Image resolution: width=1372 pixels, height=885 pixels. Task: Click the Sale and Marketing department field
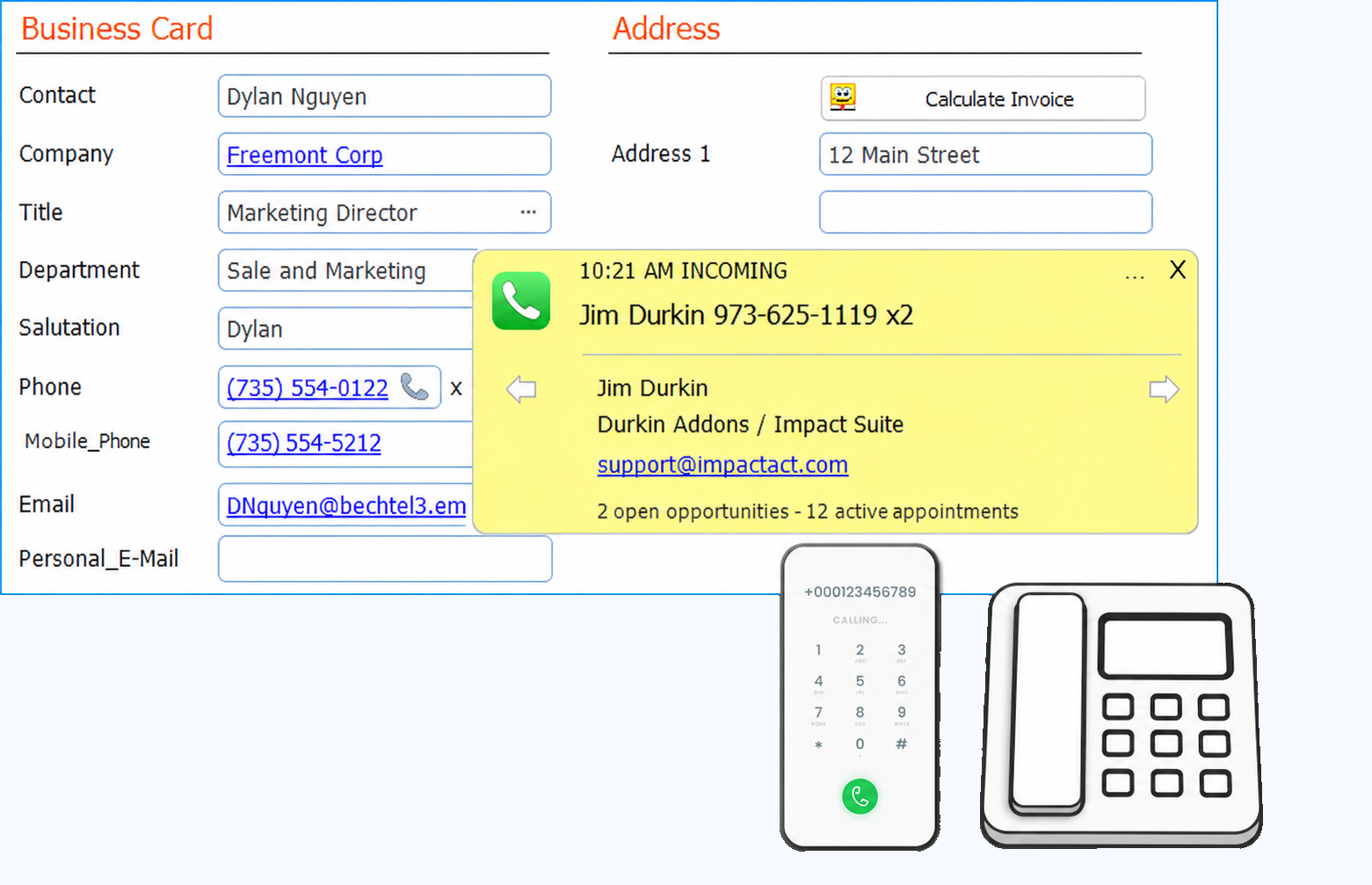pyautogui.click(x=346, y=270)
